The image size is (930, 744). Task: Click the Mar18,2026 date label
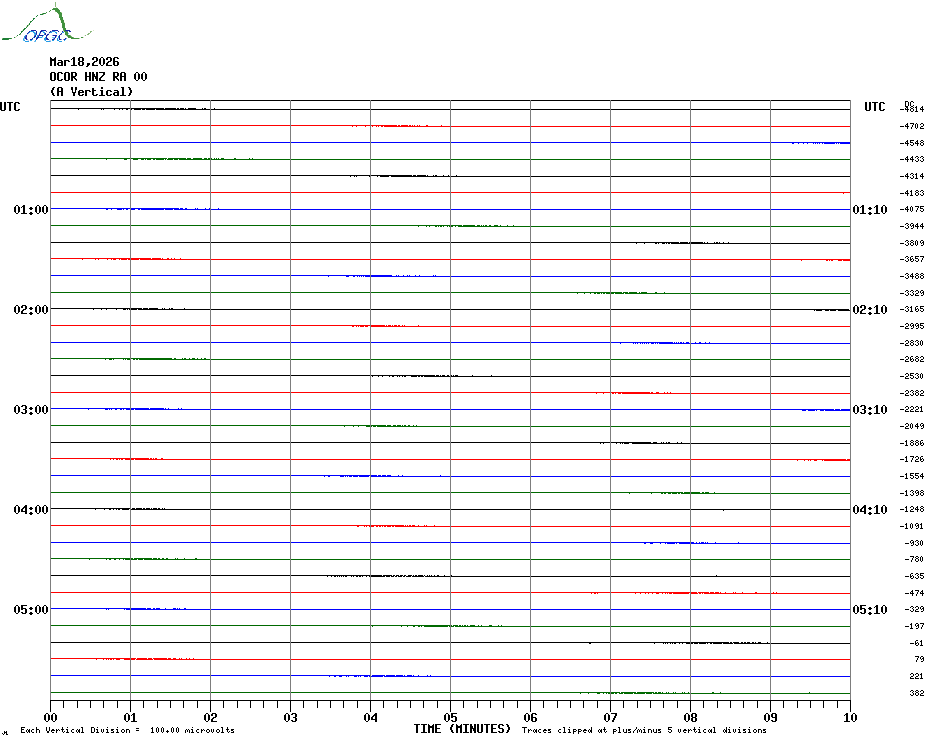(84, 62)
